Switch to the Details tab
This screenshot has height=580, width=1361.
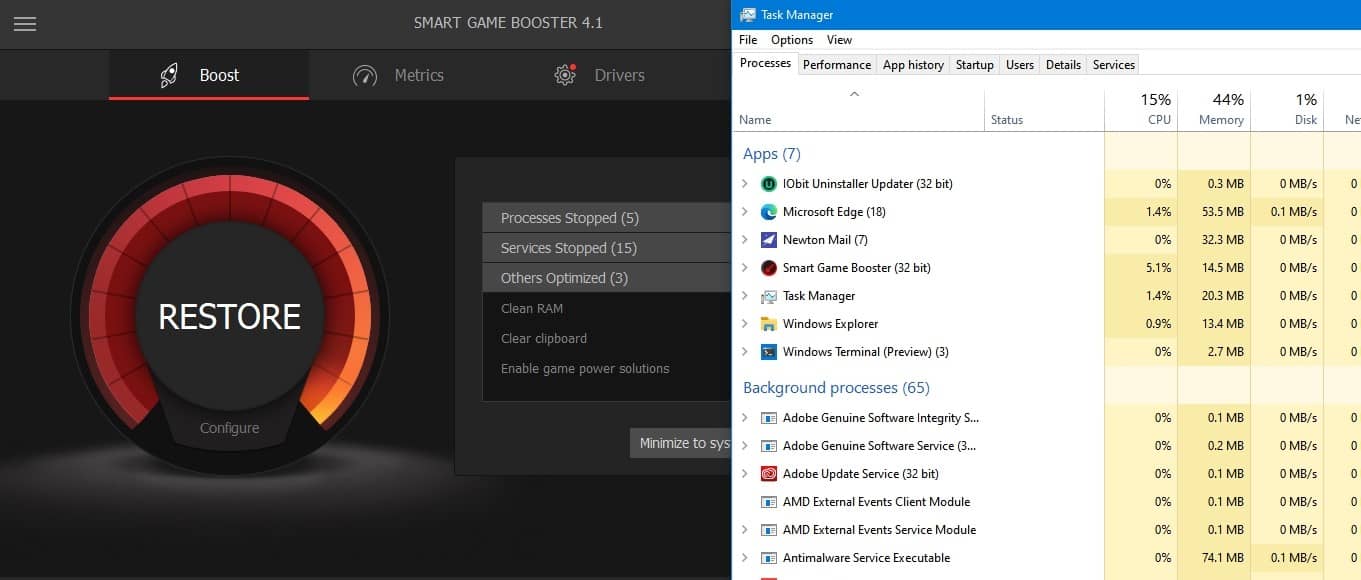pos(1063,65)
